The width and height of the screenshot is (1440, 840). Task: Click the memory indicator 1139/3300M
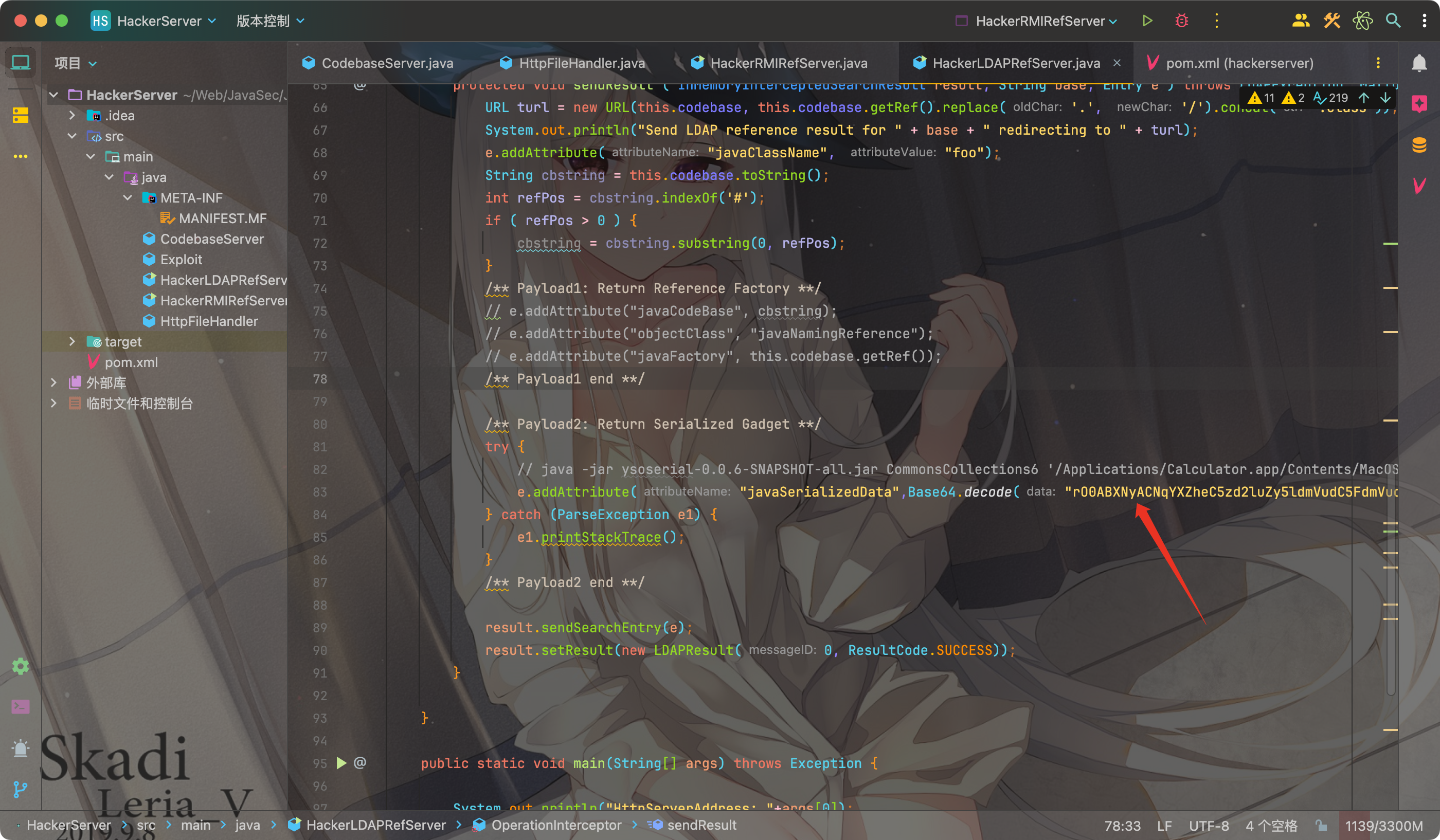pyautogui.click(x=1383, y=826)
